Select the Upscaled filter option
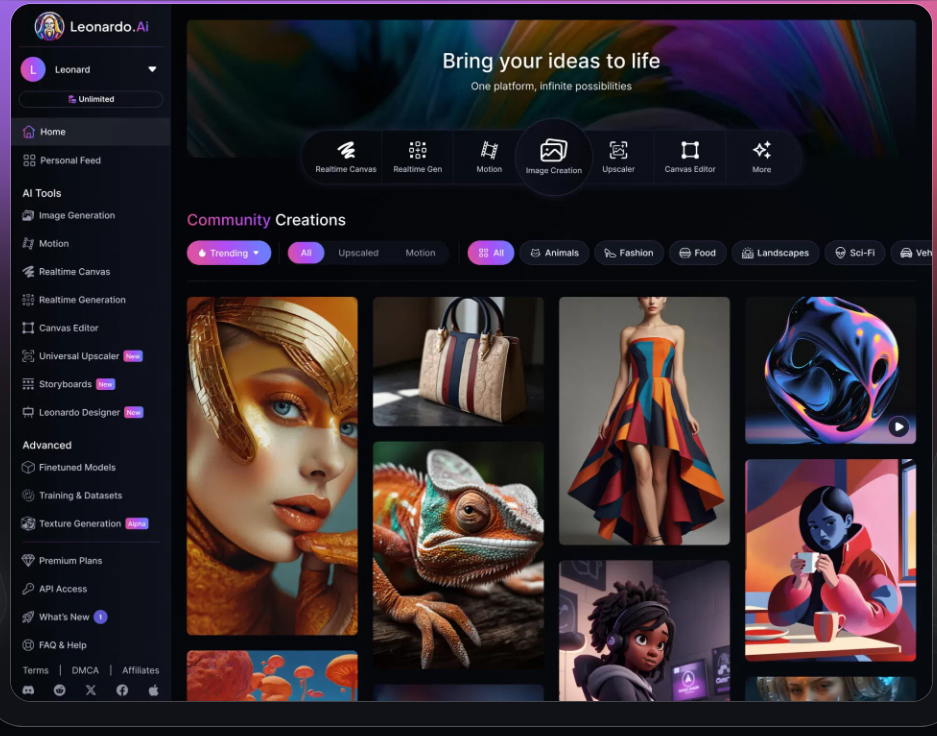This screenshot has height=736, width=937. [358, 253]
